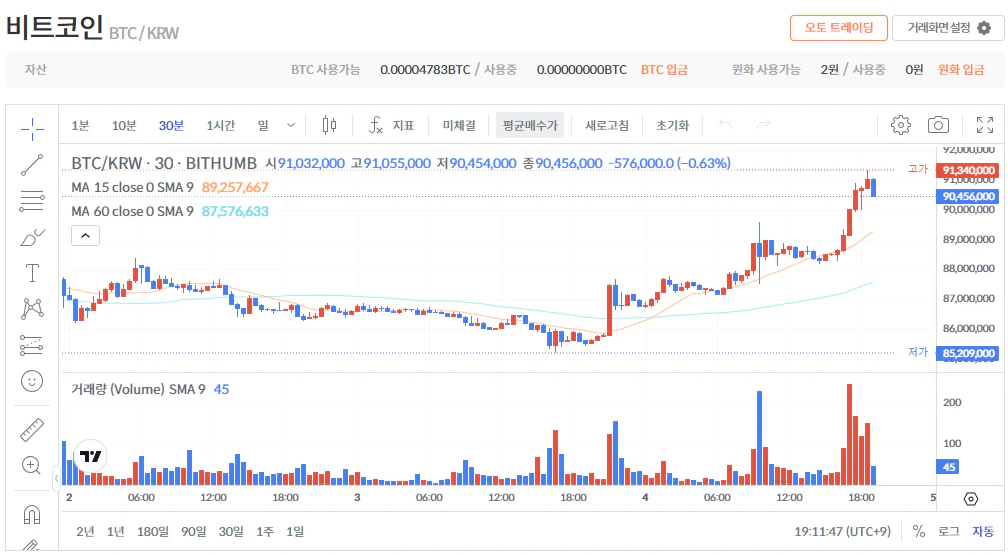
Task: Click the 85,209,000 low price label
Action: point(968,353)
